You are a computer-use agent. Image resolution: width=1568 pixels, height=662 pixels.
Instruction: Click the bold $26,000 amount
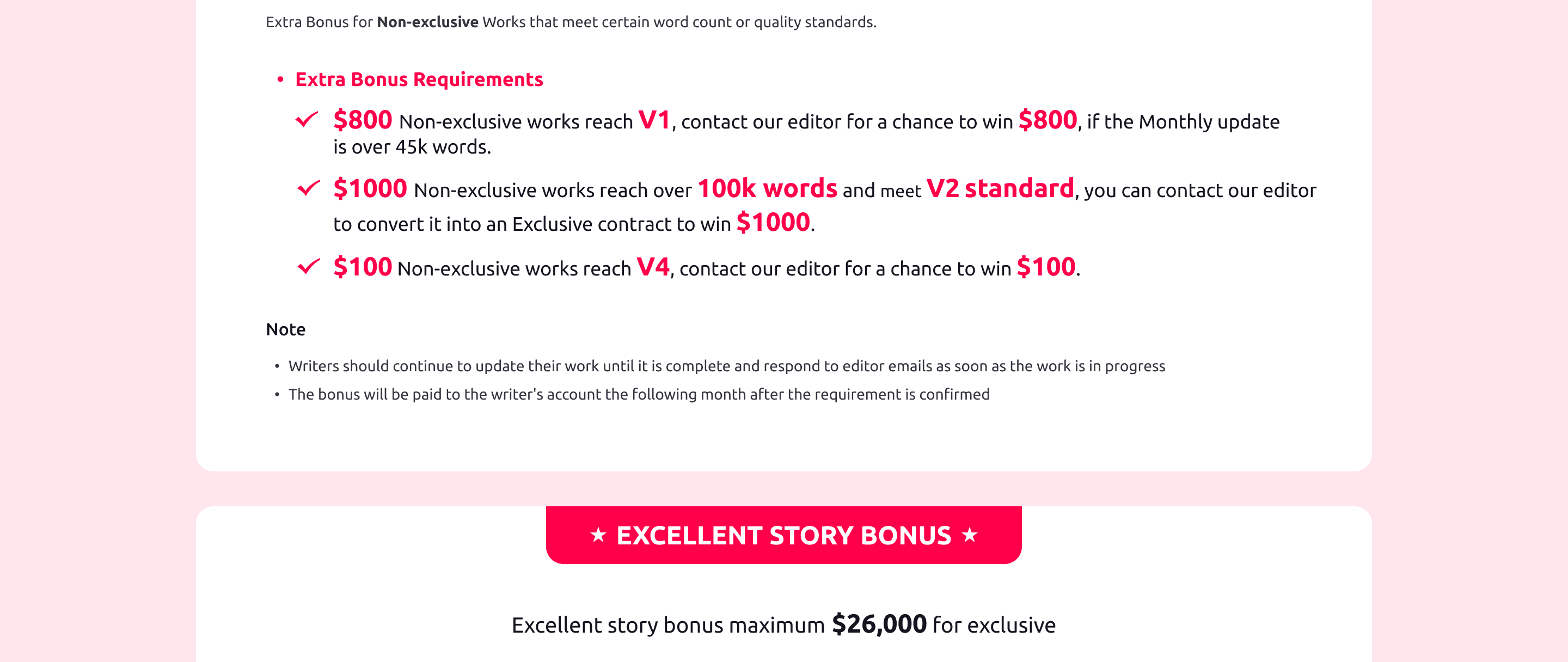pyautogui.click(x=878, y=624)
